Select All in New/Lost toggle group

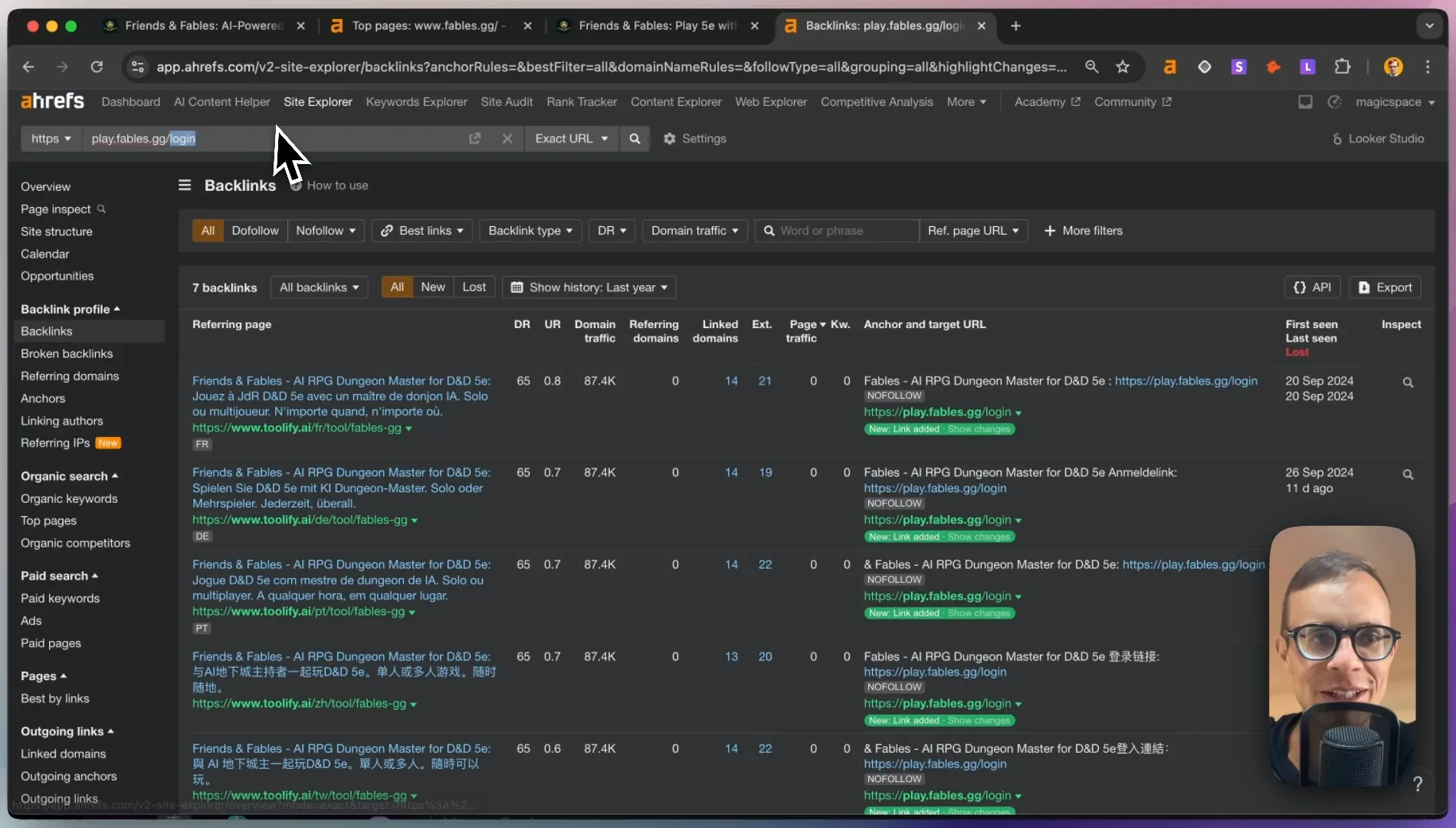[x=397, y=287]
